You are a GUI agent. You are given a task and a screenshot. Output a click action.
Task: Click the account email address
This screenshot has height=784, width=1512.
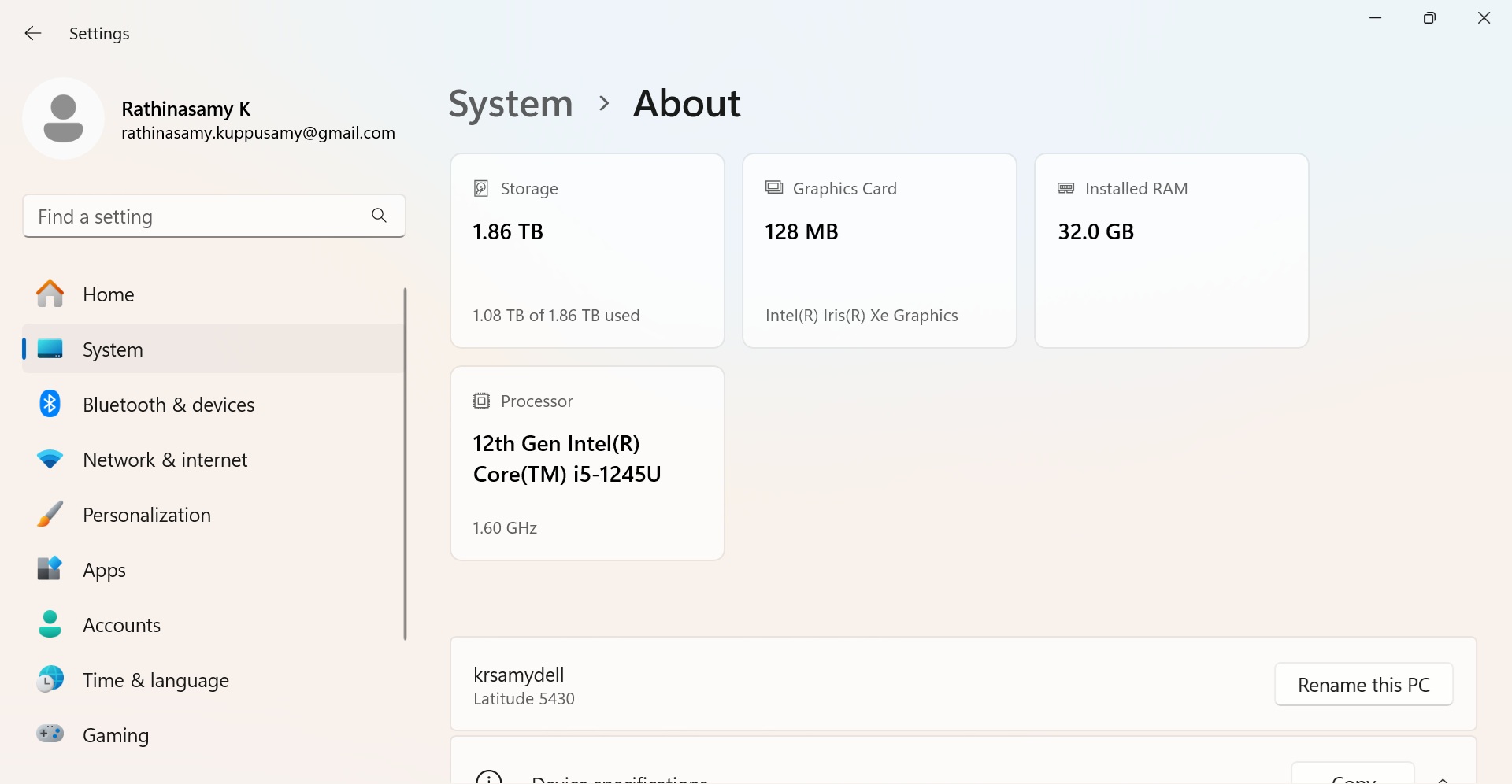tap(258, 133)
